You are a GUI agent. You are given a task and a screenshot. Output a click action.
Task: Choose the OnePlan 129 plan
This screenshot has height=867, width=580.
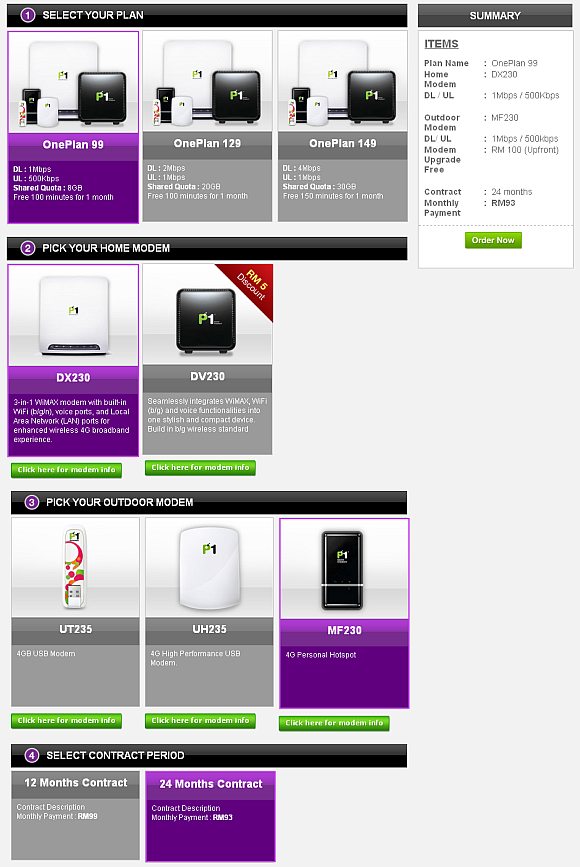click(x=207, y=126)
